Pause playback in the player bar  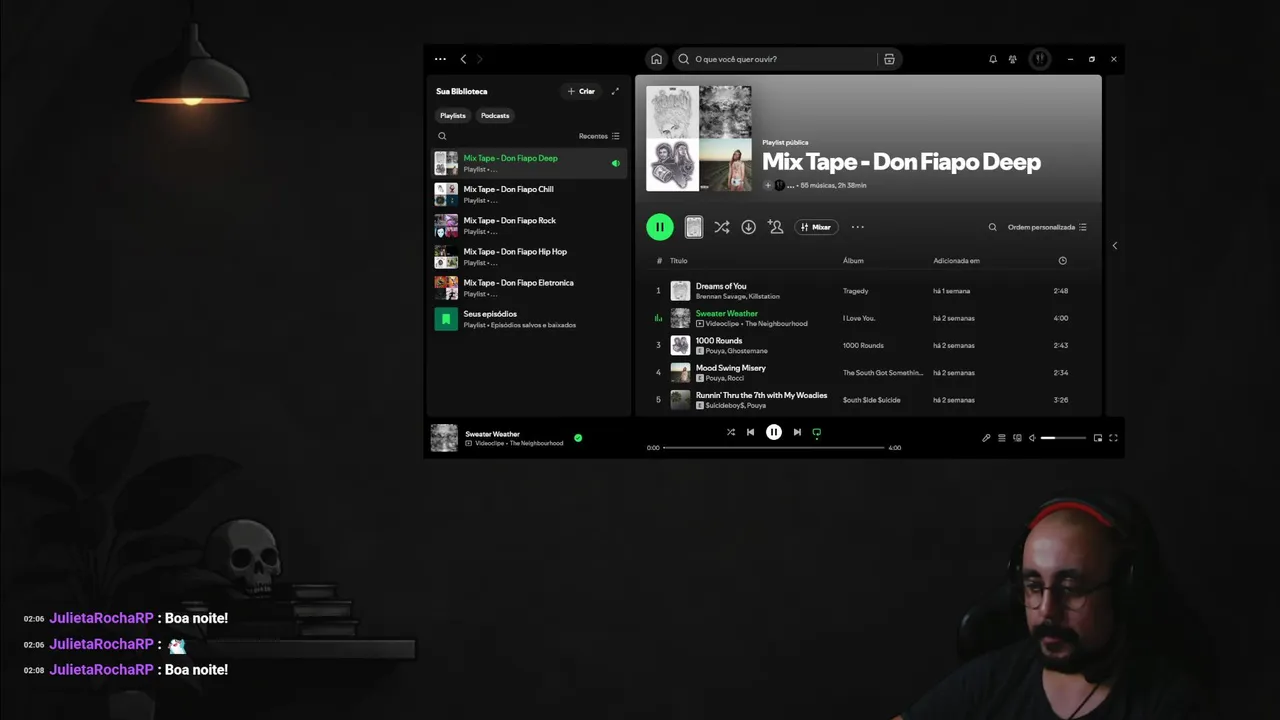click(x=774, y=432)
